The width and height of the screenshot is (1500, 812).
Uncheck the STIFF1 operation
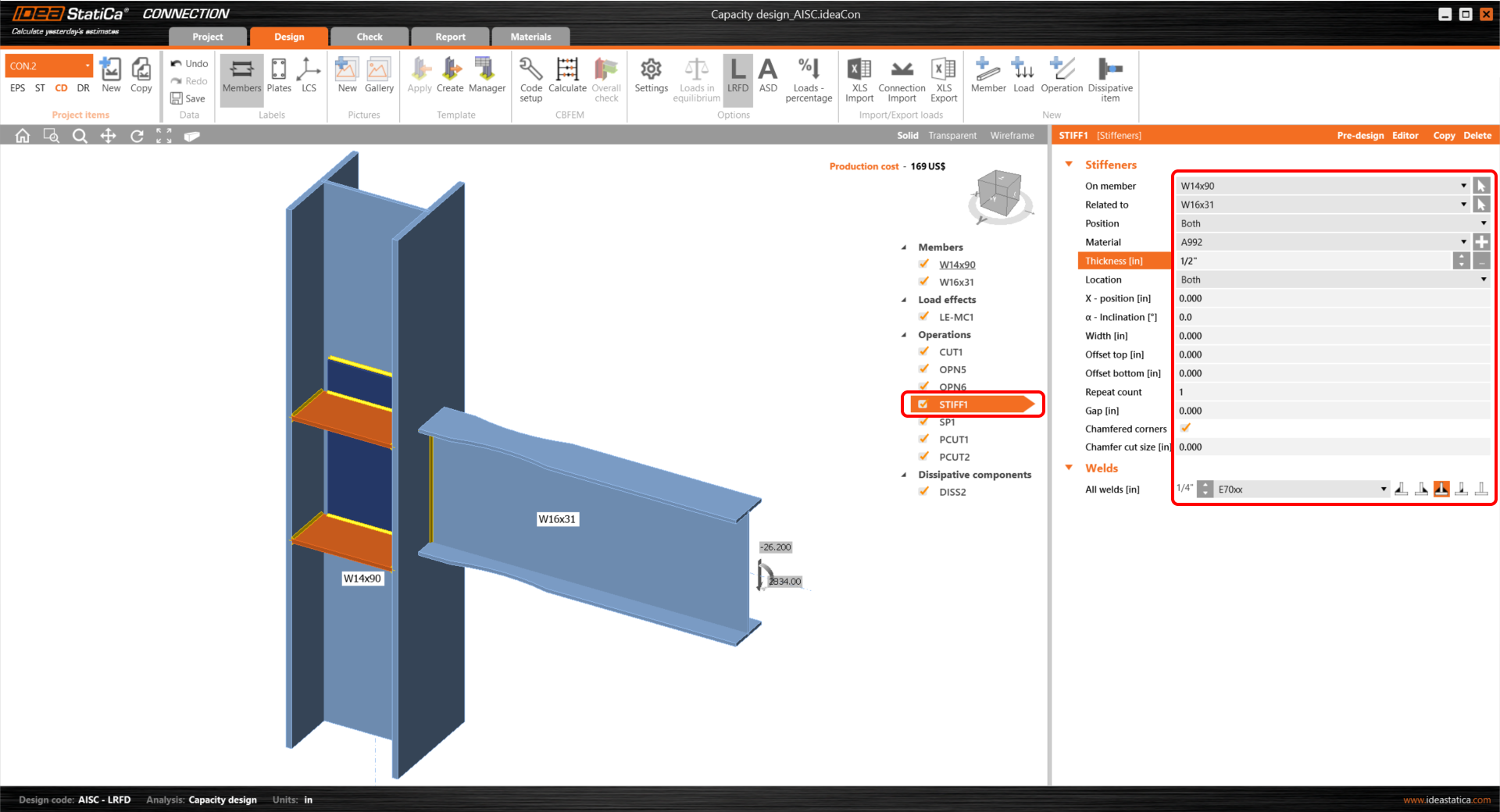point(923,404)
